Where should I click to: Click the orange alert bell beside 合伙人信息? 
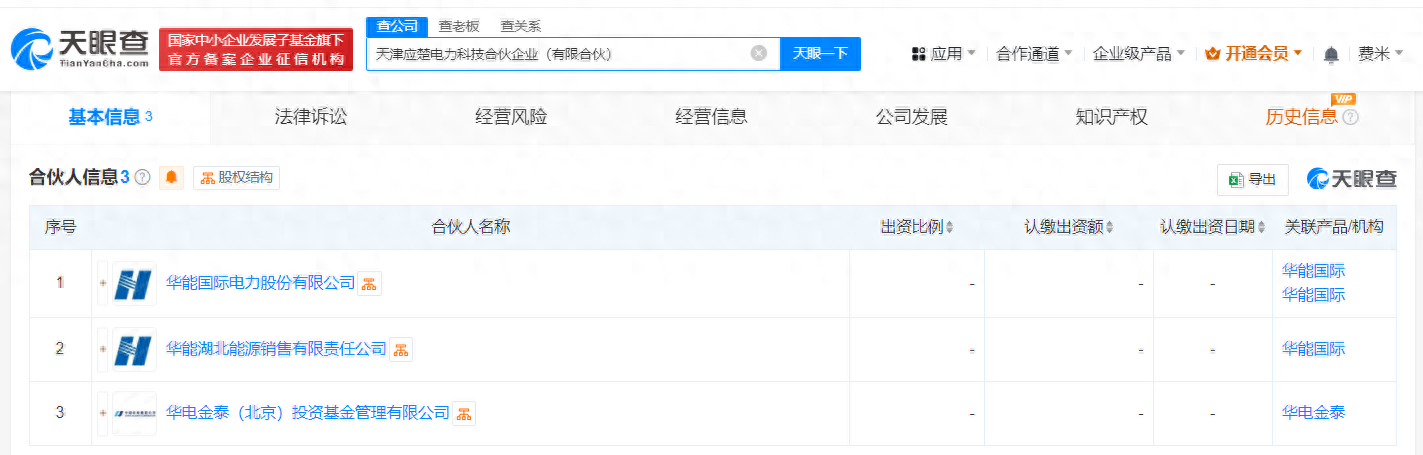[172, 178]
